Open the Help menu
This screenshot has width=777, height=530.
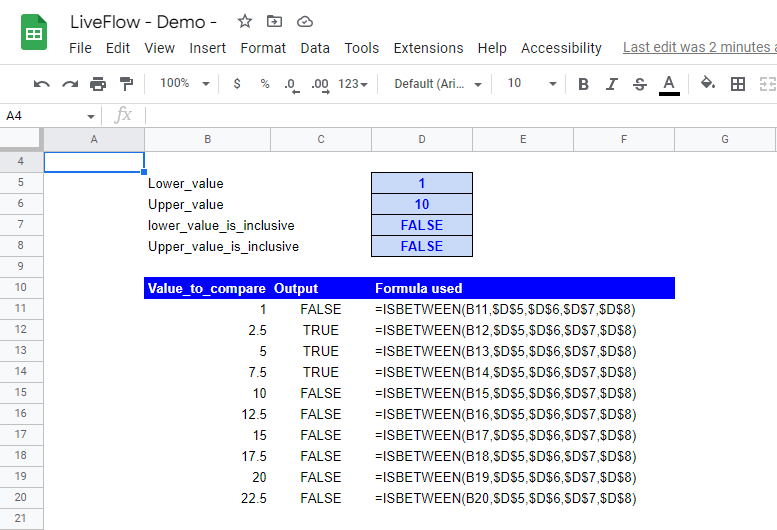[492, 48]
